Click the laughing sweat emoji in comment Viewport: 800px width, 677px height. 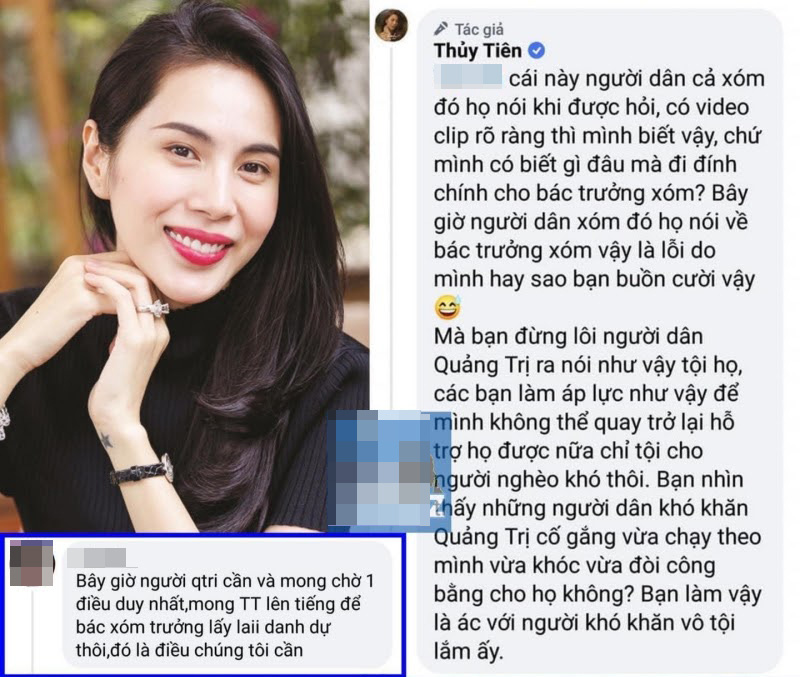(448, 307)
